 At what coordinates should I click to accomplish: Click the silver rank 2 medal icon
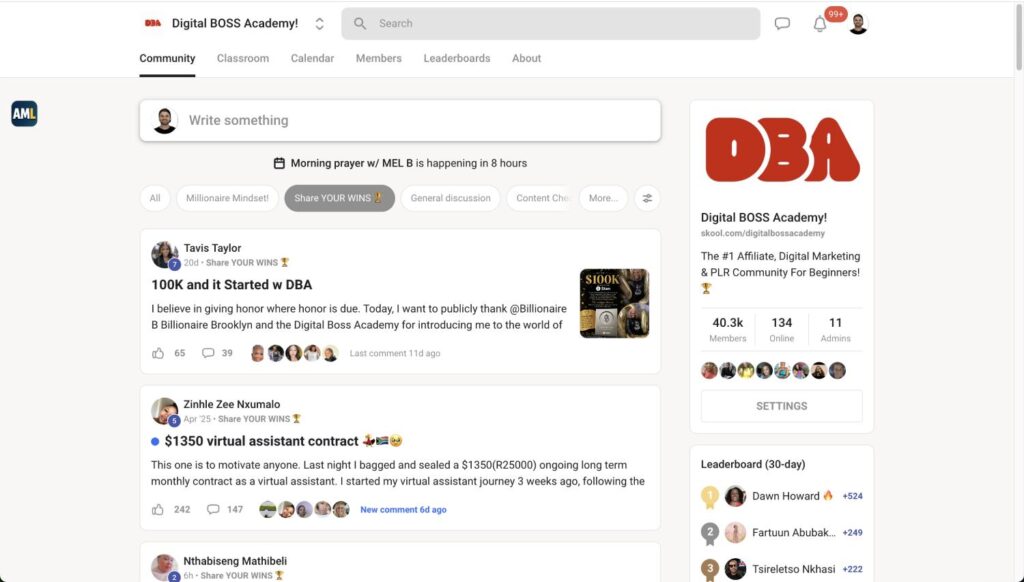click(x=710, y=534)
